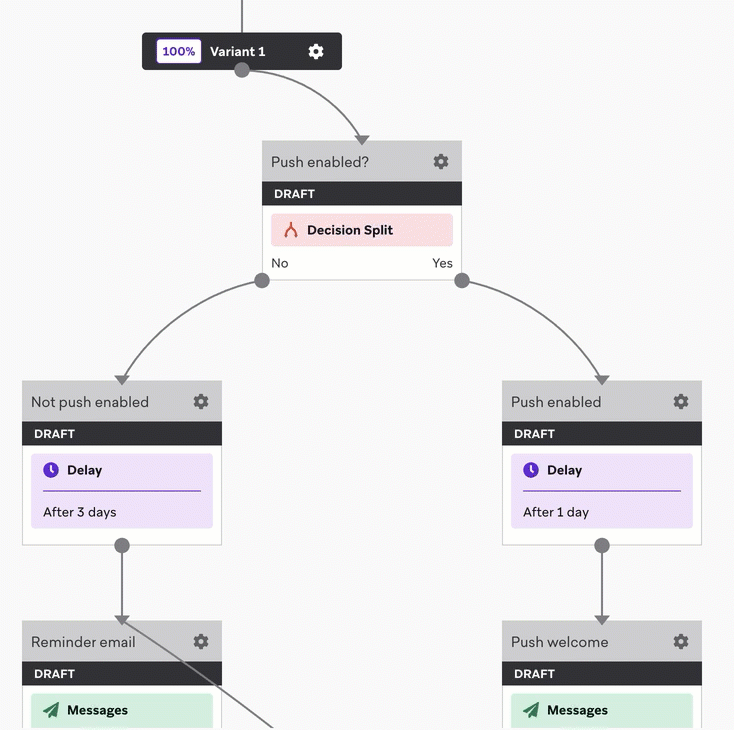Click connector node below After 3 days delay
This screenshot has width=734, height=730.
pyautogui.click(x=122, y=545)
